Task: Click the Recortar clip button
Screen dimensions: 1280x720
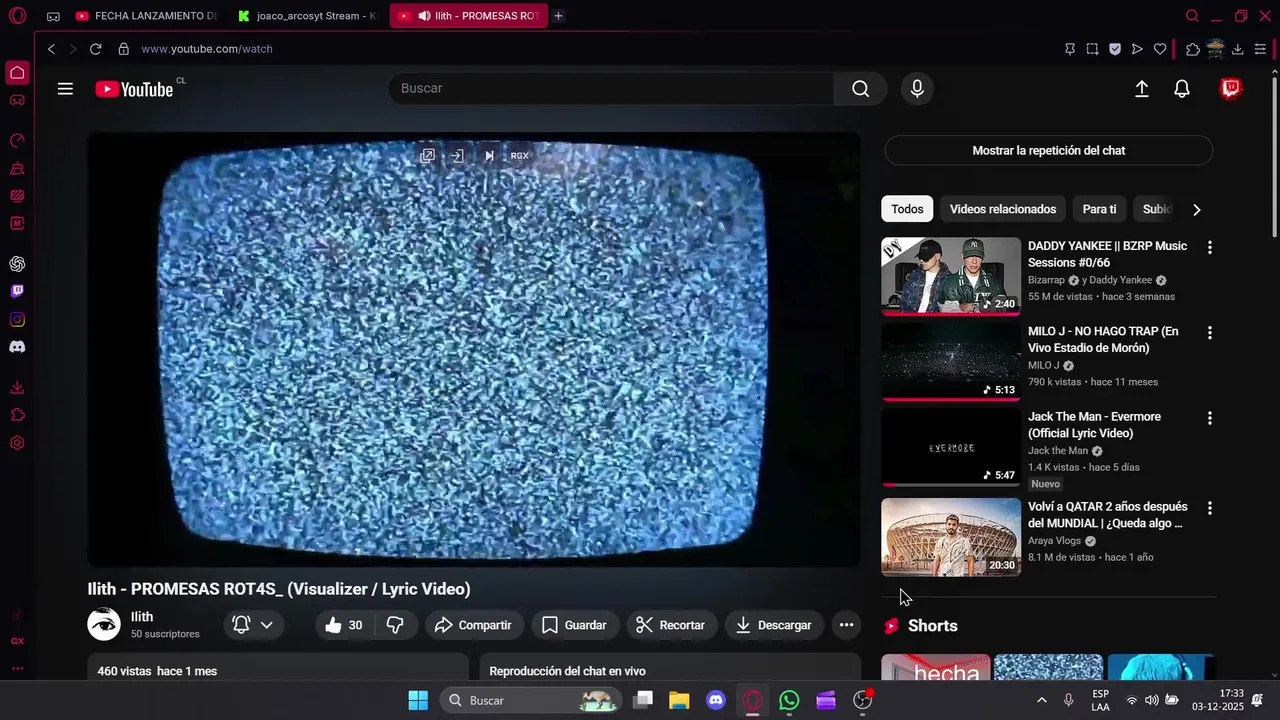Action: tap(672, 625)
